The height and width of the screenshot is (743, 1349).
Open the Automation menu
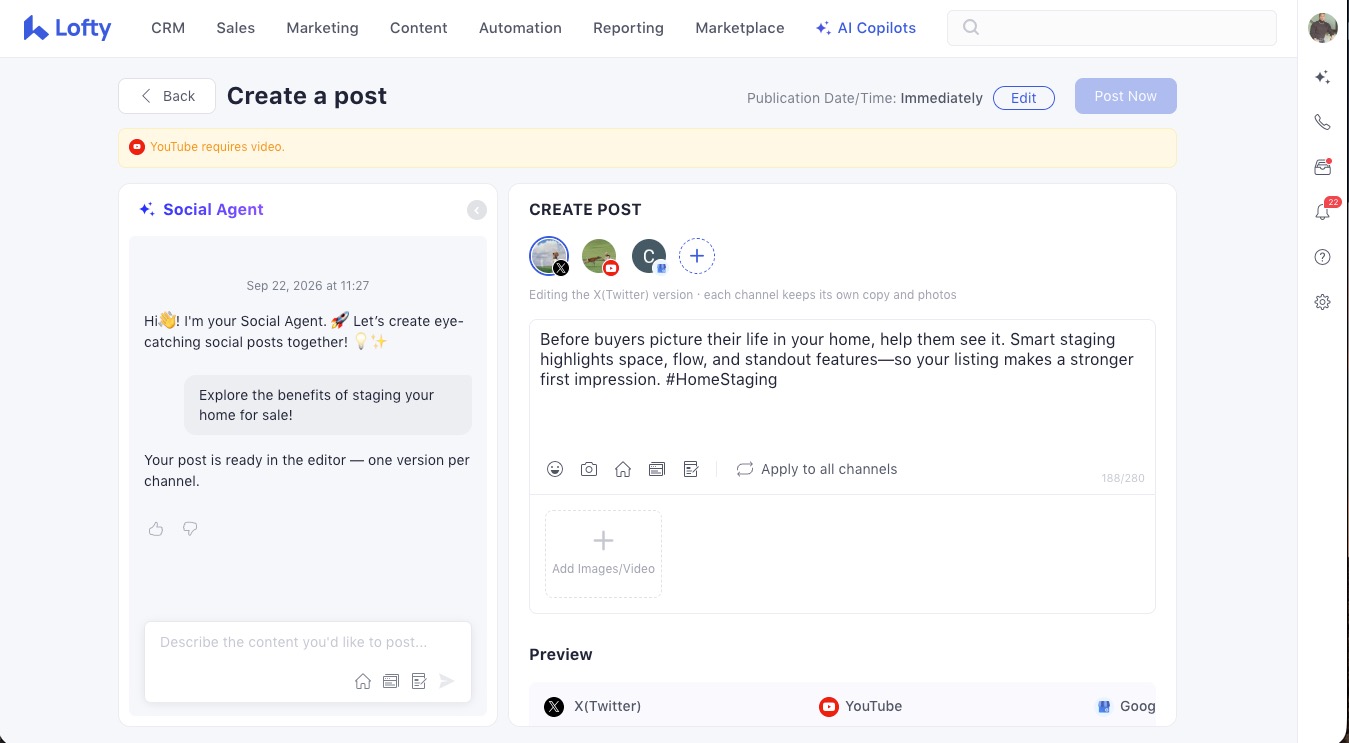pyautogui.click(x=520, y=28)
